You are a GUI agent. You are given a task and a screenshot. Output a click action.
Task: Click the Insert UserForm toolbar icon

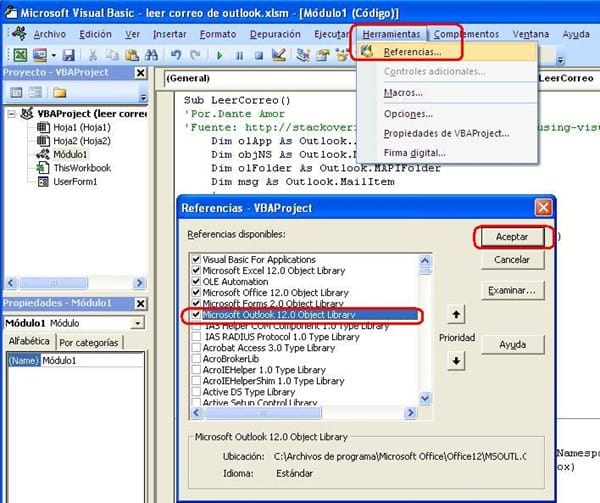pyautogui.click(x=39, y=55)
